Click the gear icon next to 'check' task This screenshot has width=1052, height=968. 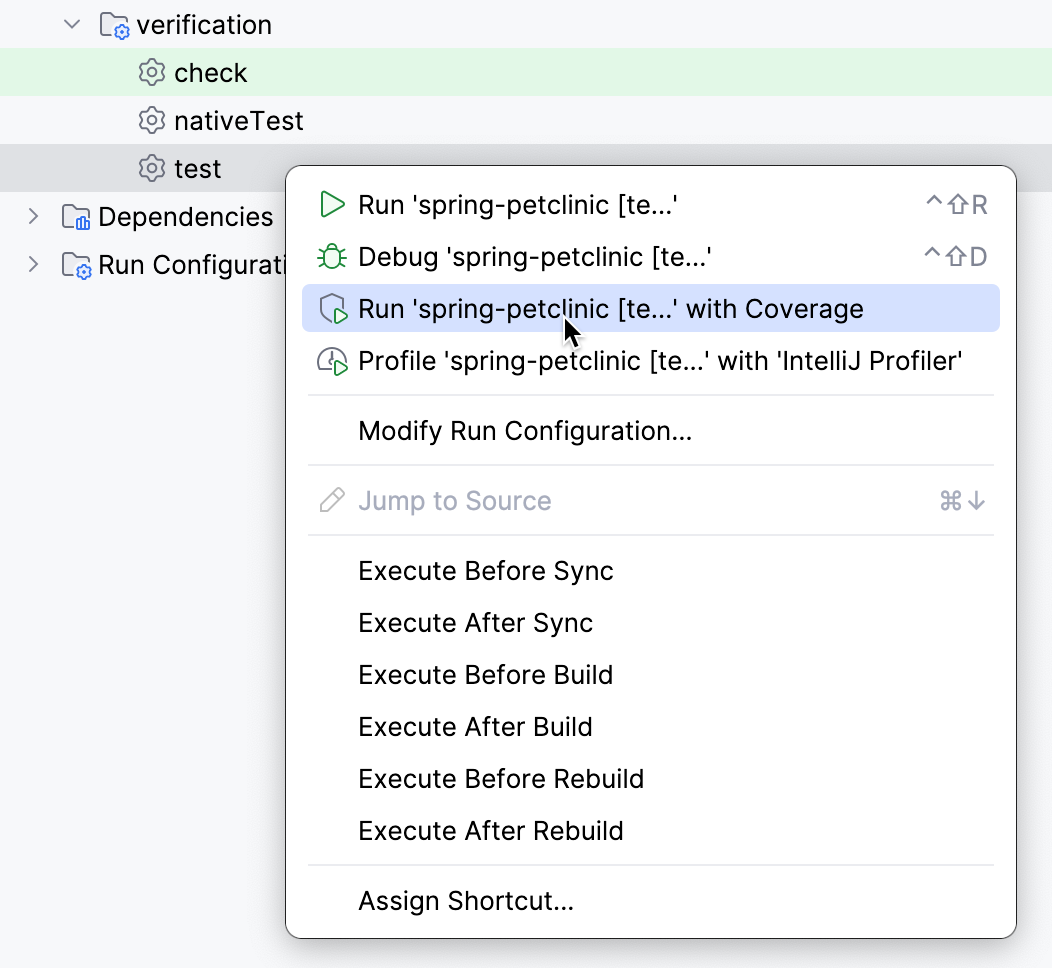click(x=150, y=72)
